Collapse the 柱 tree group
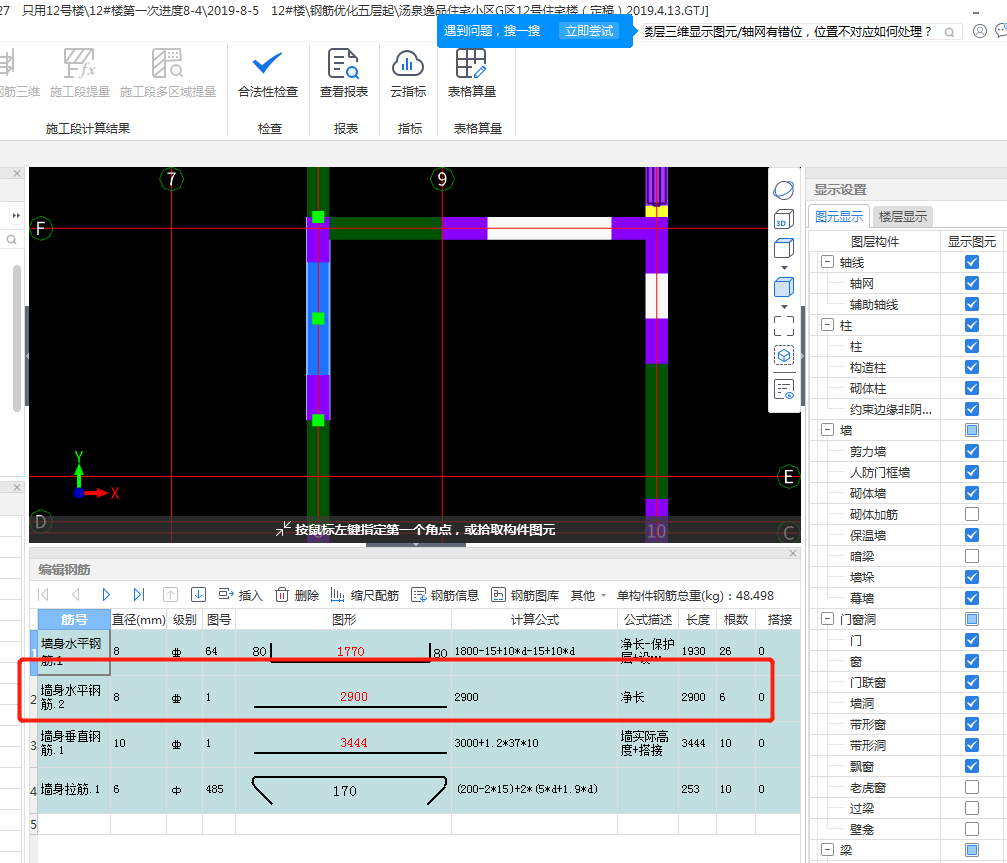 pos(827,325)
